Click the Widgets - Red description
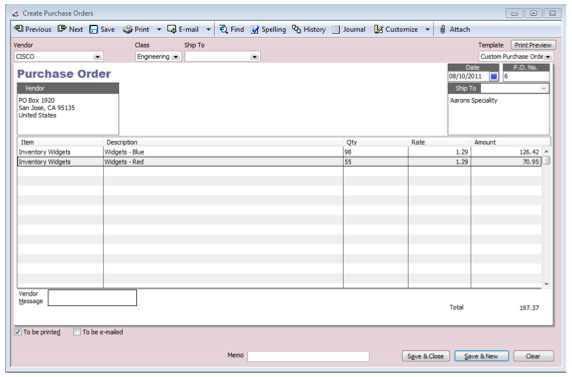Viewport: 572px width, 377px height. pyautogui.click(x=124, y=162)
